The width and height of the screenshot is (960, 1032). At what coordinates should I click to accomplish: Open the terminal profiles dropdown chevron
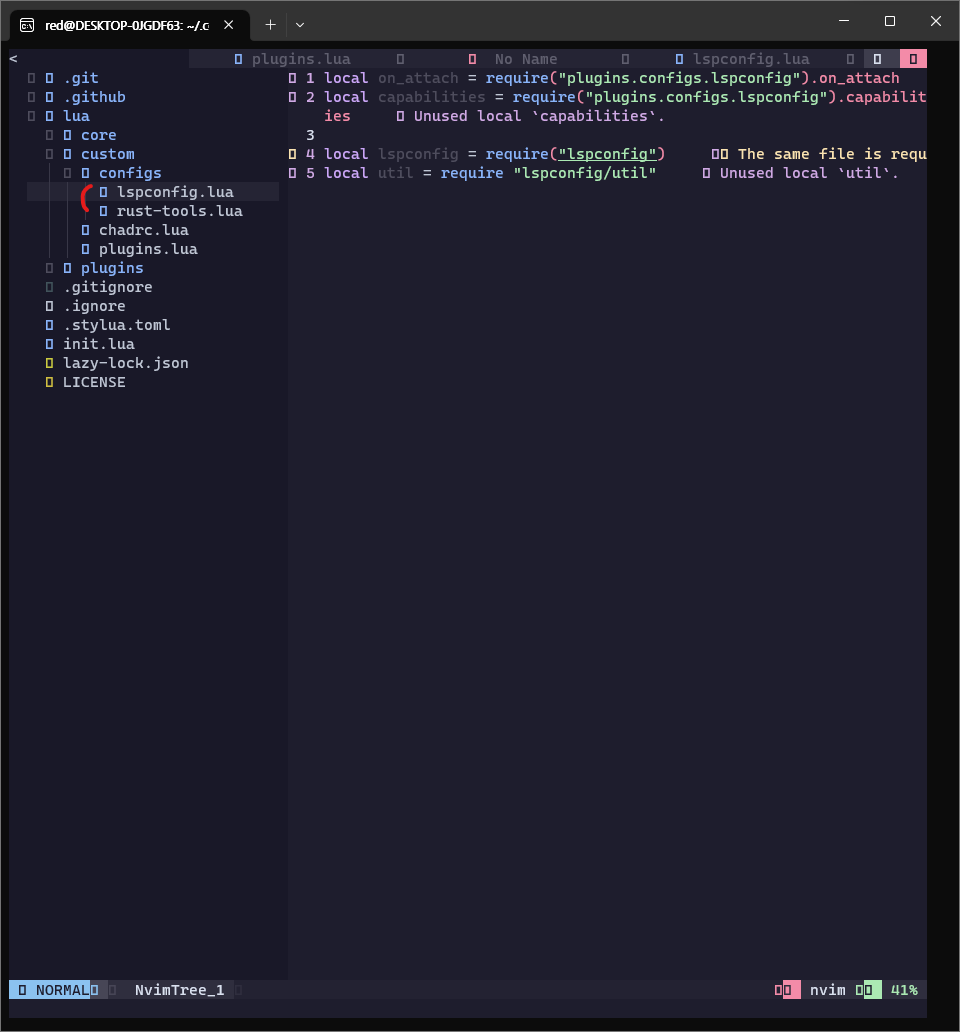[300, 25]
